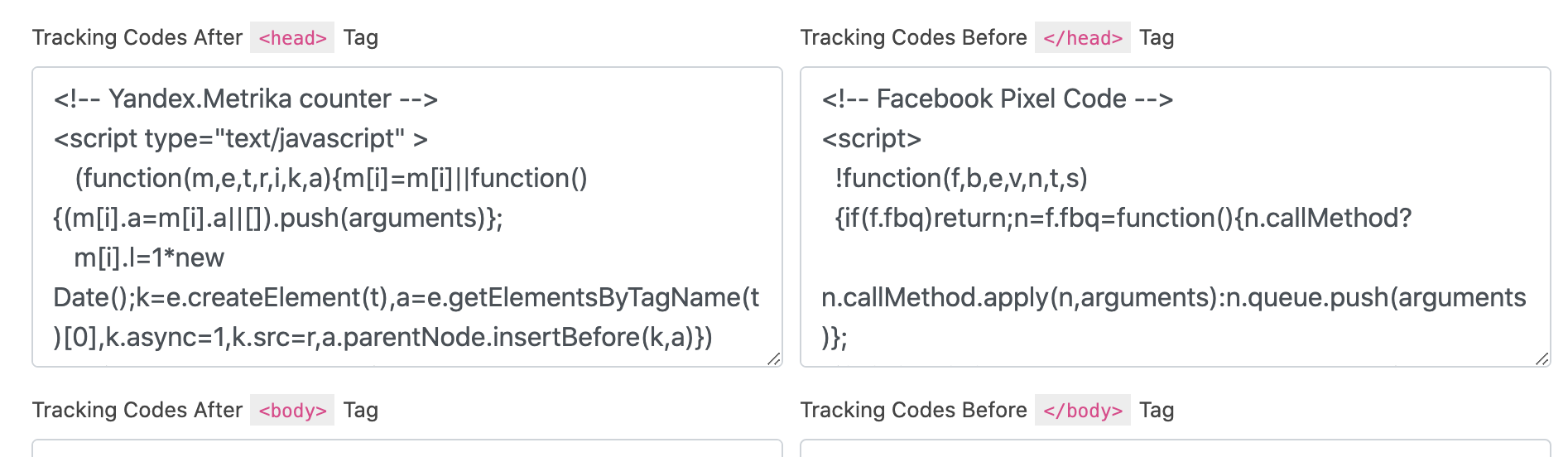Click the pink </head> code badge

[x=1082, y=37]
